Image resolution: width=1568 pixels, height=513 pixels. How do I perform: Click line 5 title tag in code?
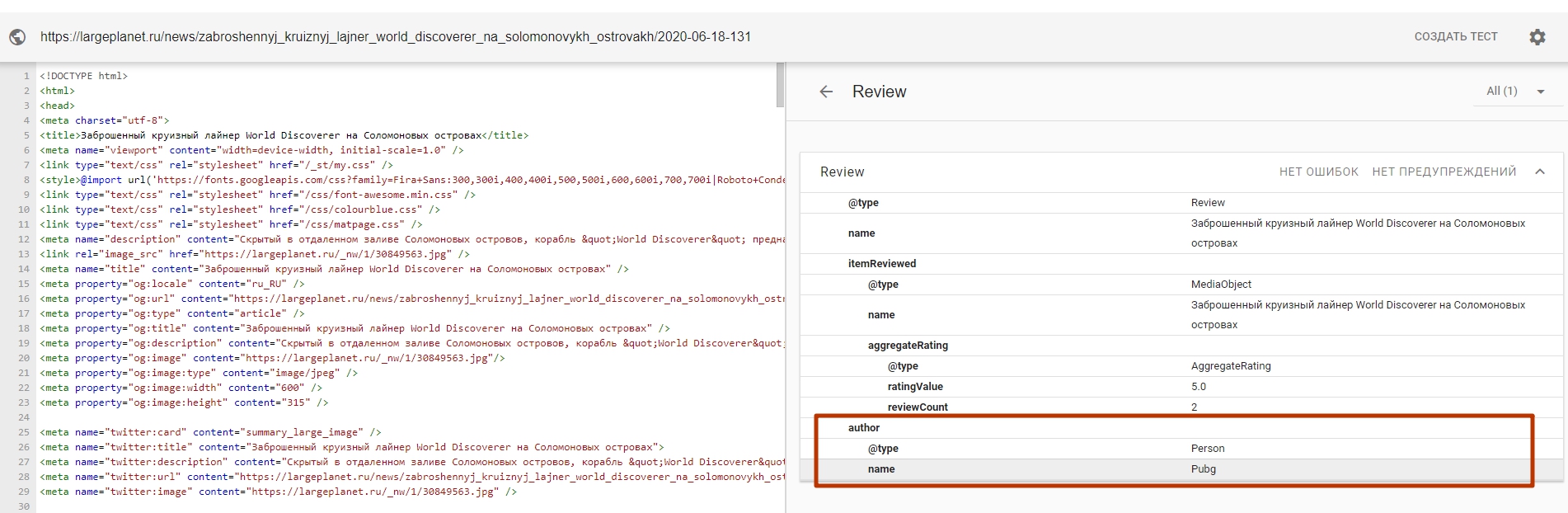(284, 135)
